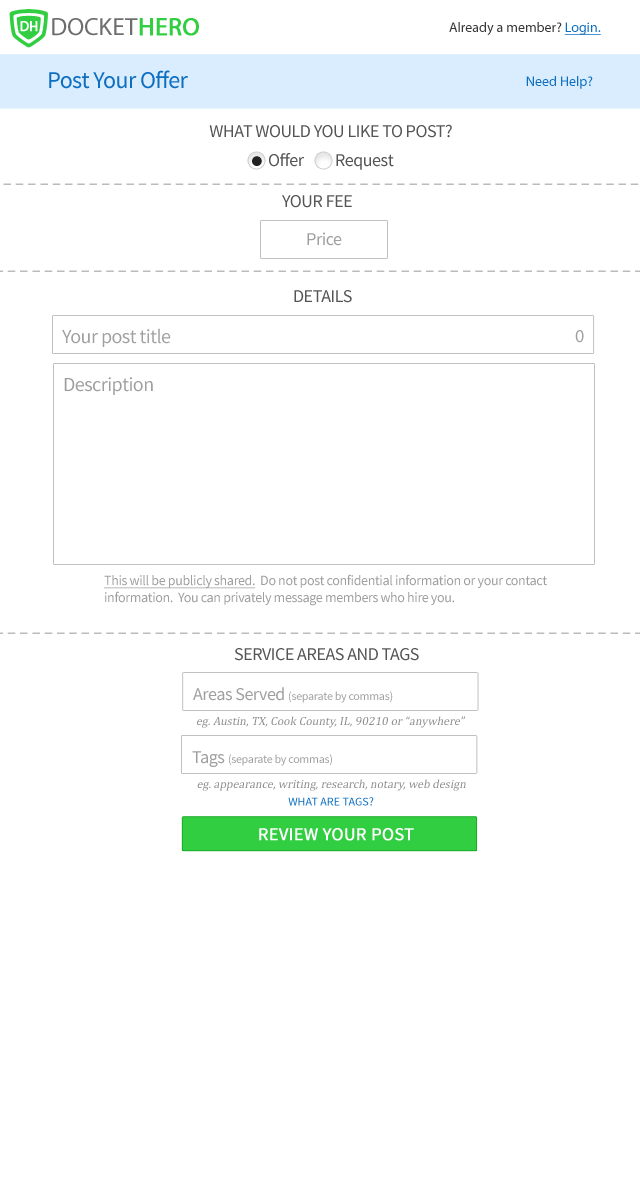The width and height of the screenshot is (640, 1200).
Task: Click the 'eg. Austin, TX' example hint text
Action: coord(331,721)
